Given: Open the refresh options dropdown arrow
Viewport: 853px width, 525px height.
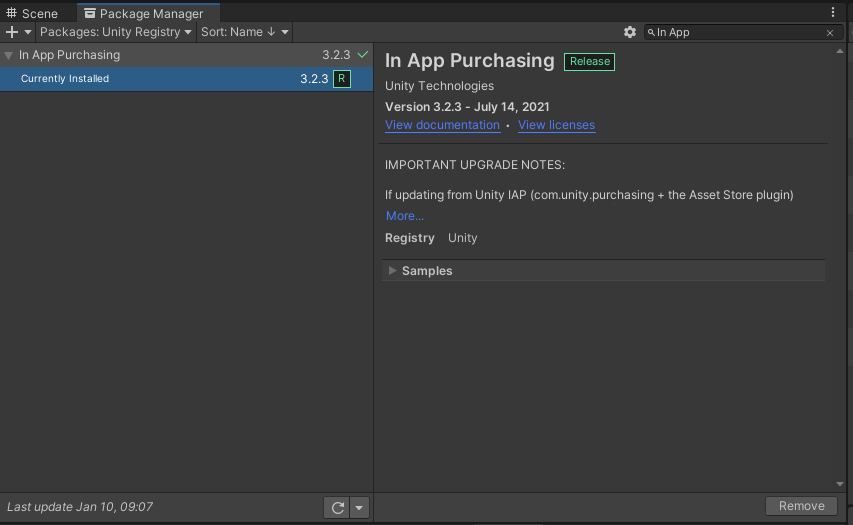Looking at the screenshot, I should [x=359, y=508].
